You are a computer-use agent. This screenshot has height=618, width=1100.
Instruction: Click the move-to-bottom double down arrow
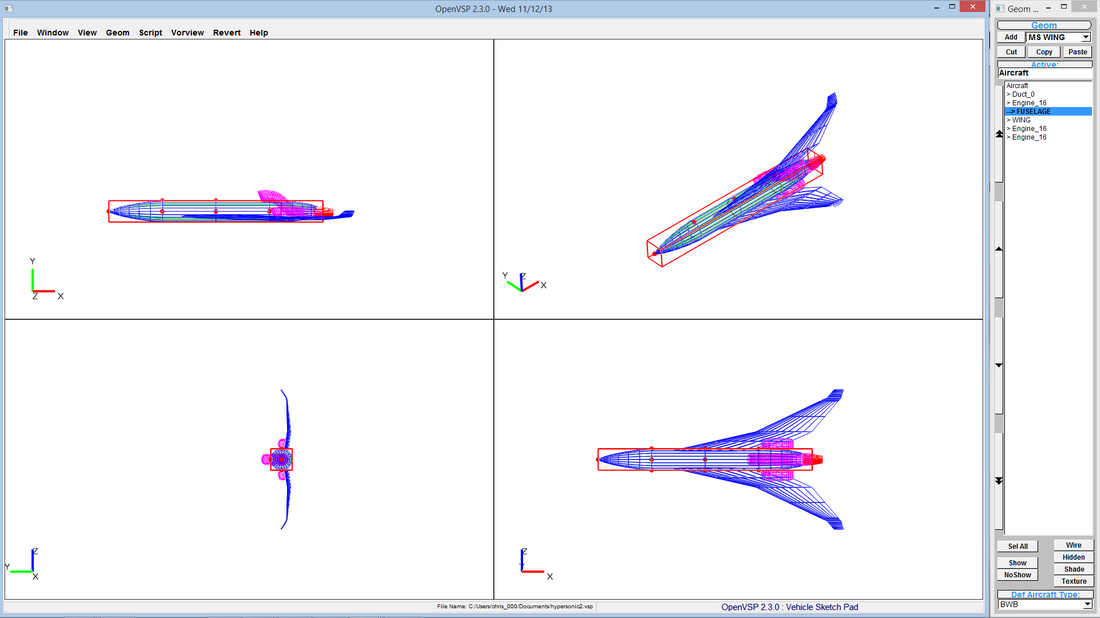pos(999,481)
